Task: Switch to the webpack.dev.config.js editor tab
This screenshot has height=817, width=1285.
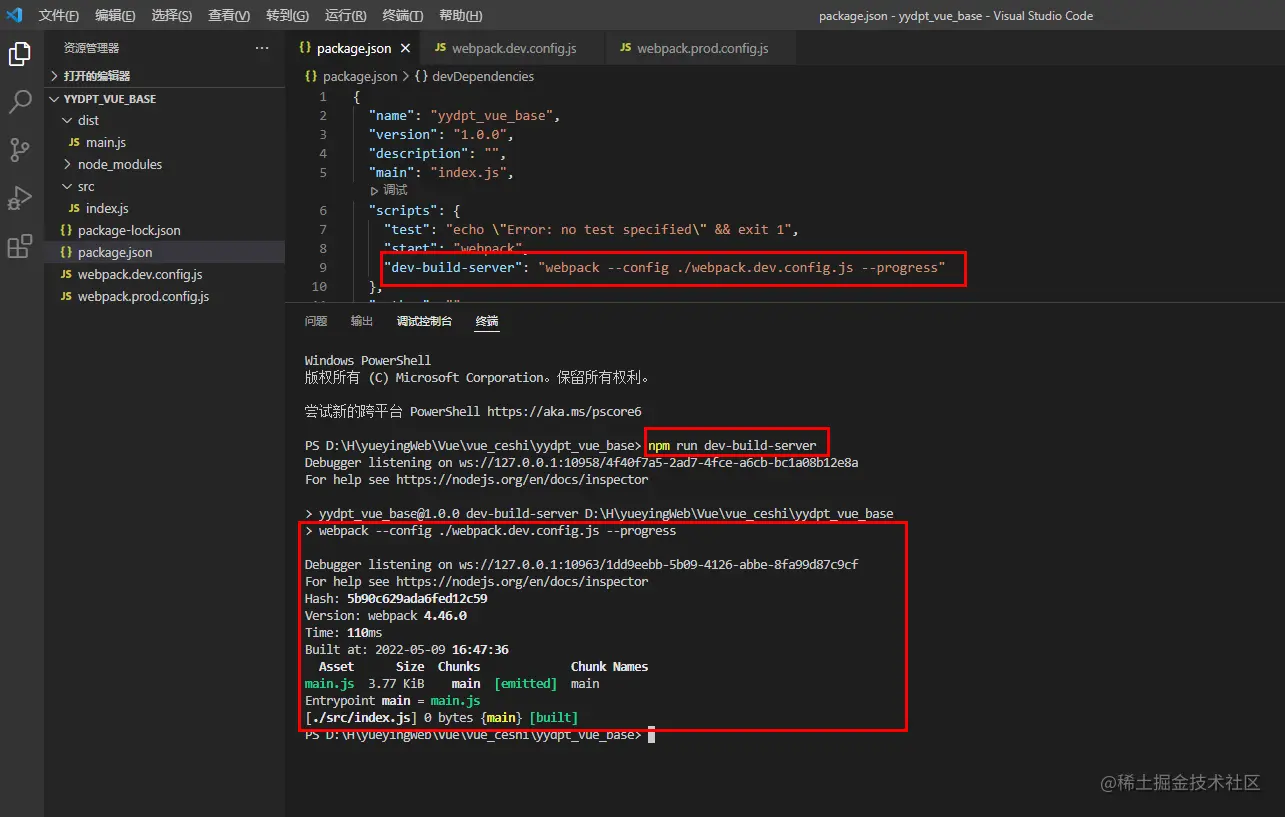Action: 513,48
